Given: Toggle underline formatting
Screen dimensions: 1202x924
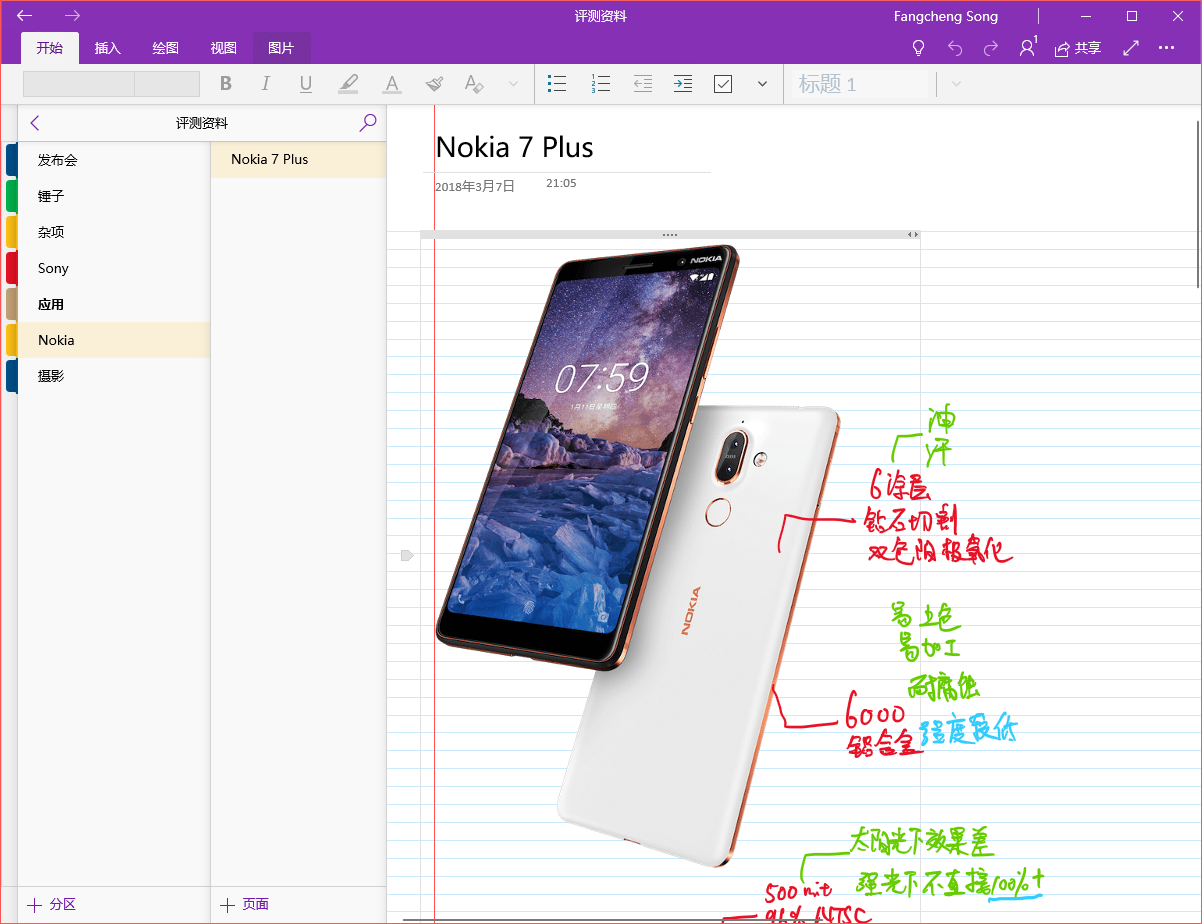Looking at the screenshot, I should pos(306,84).
